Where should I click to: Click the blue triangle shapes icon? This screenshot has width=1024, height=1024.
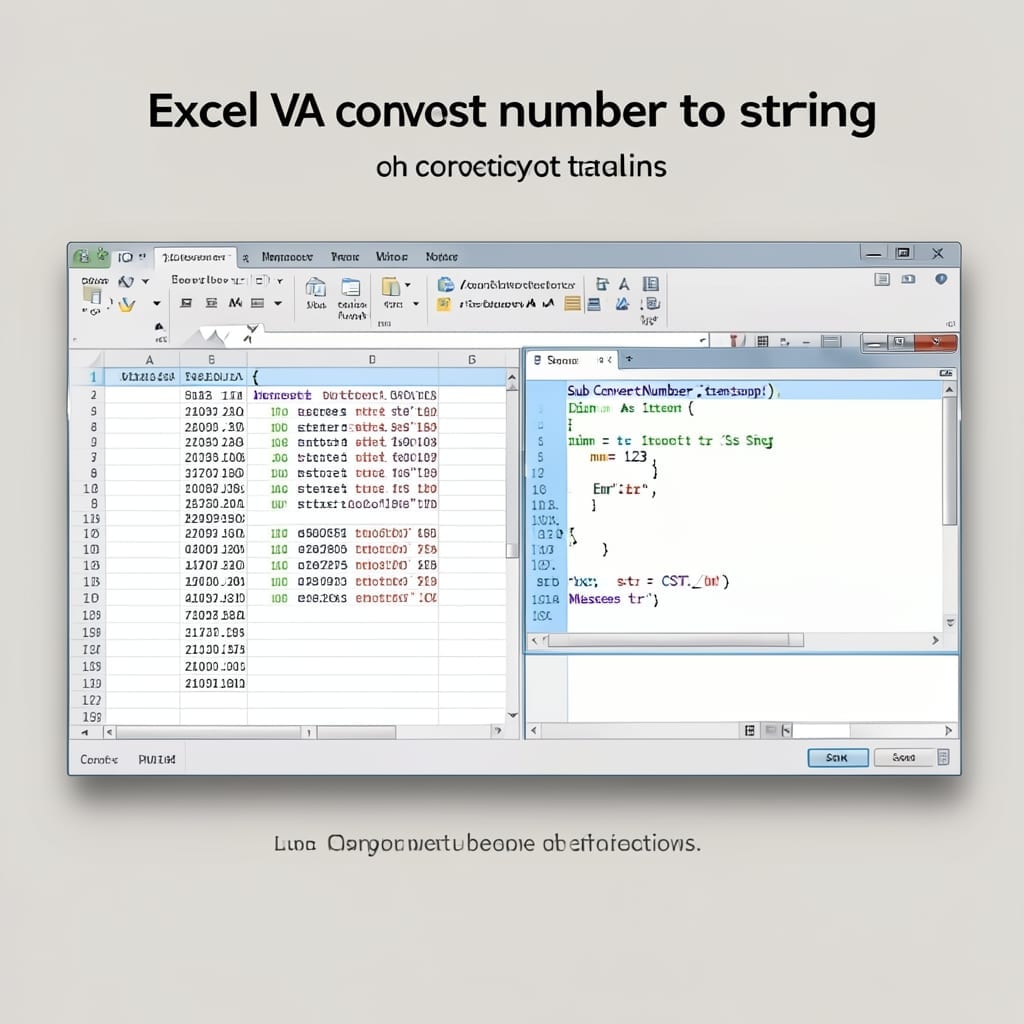coord(622,304)
